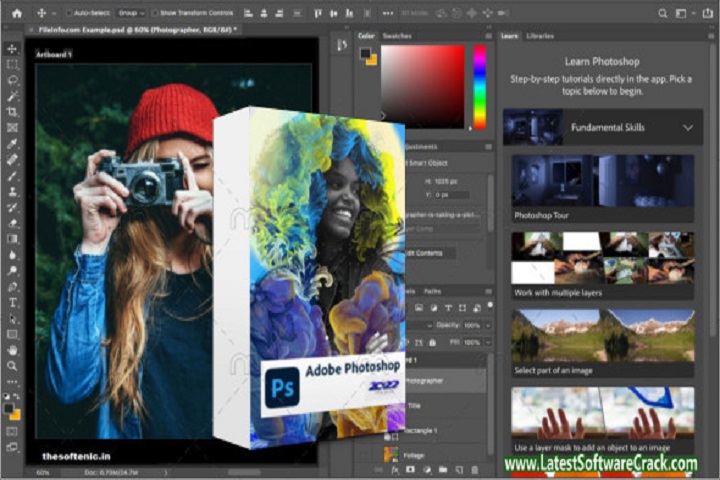Select the Pen tool

12,286
